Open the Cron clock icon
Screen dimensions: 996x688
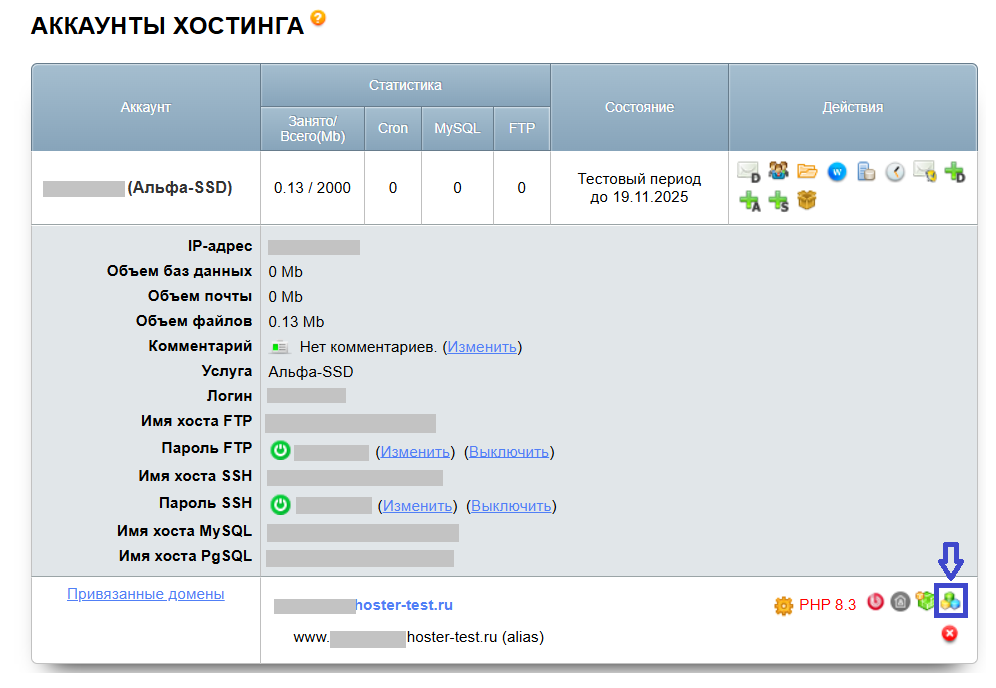point(895,171)
